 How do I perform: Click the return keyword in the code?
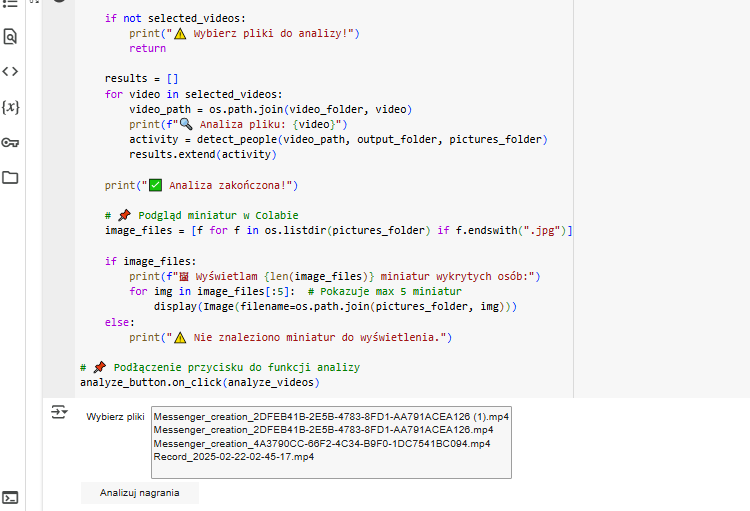coord(147,48)
